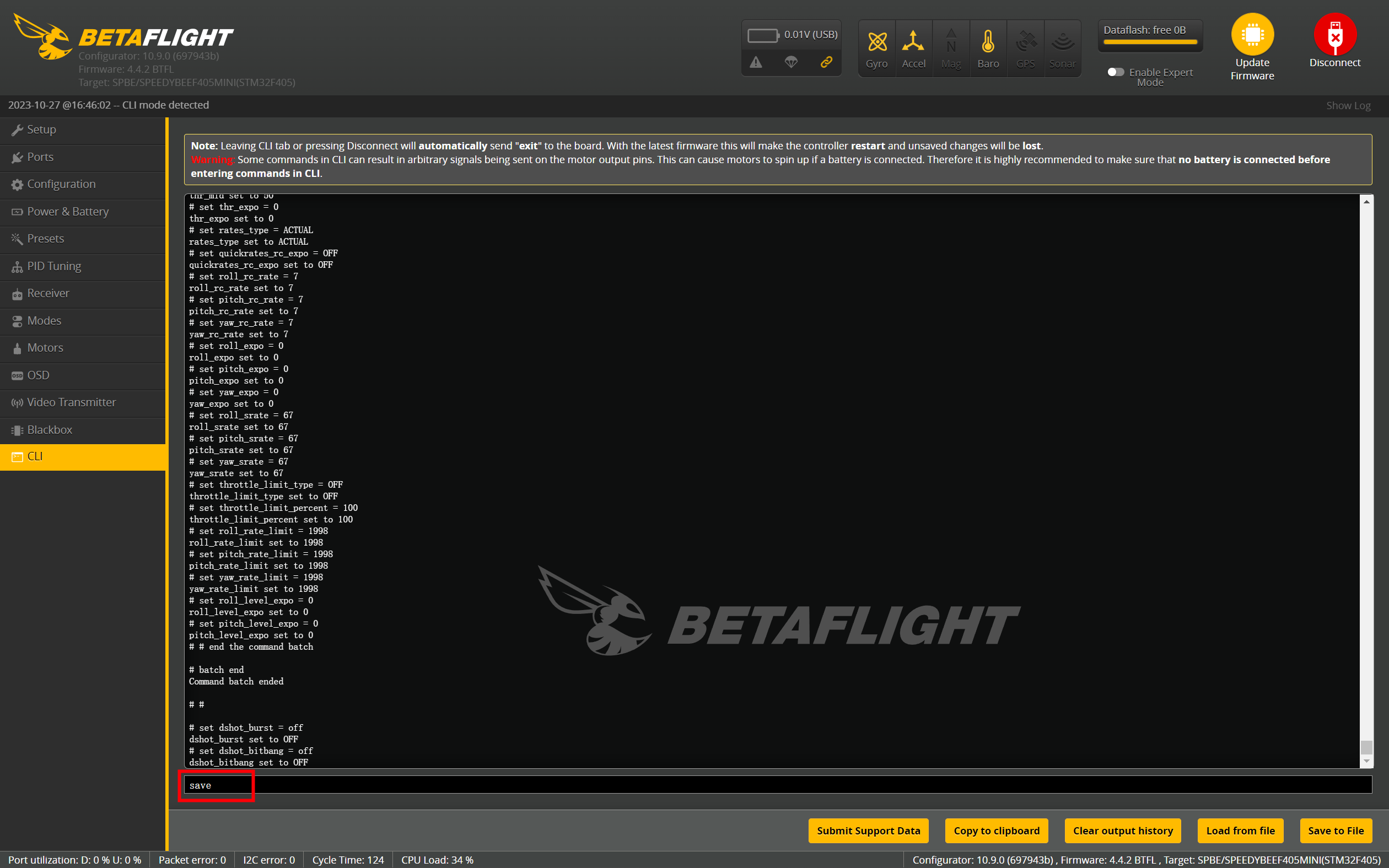Click the scrollbar down arrow
Viewport: 1389px width, 868px height.
pyautogui.click(x=1366, y=761)
